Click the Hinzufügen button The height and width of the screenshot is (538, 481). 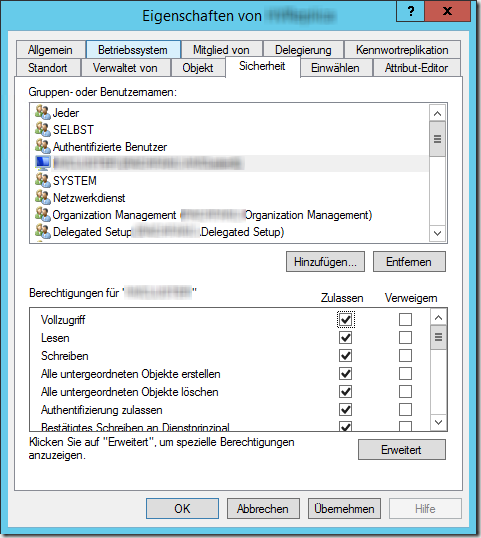(325, 262)
